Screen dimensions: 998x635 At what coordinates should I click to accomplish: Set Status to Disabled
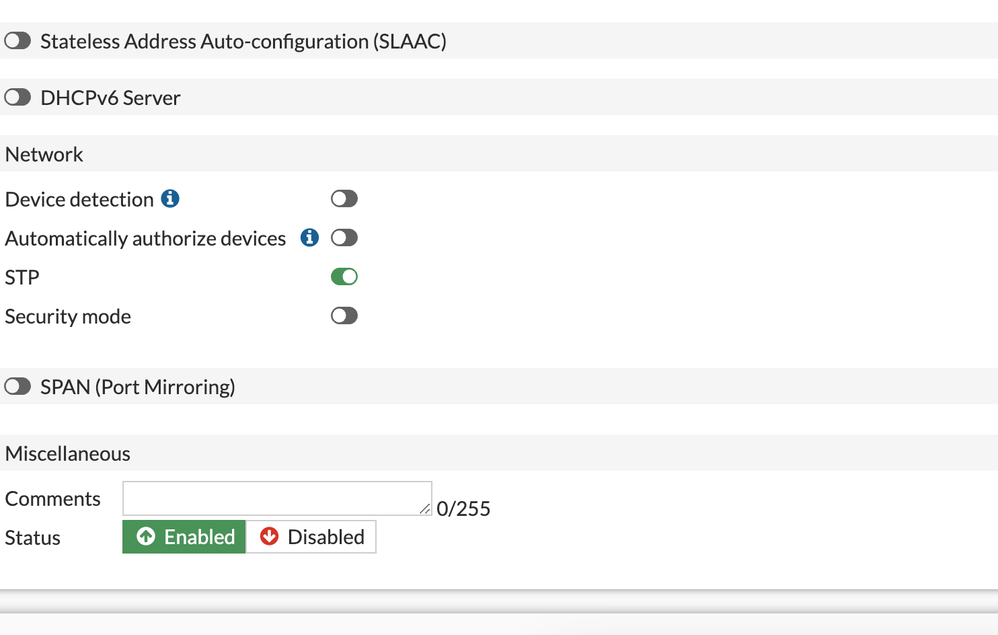[x=311, y=537]
